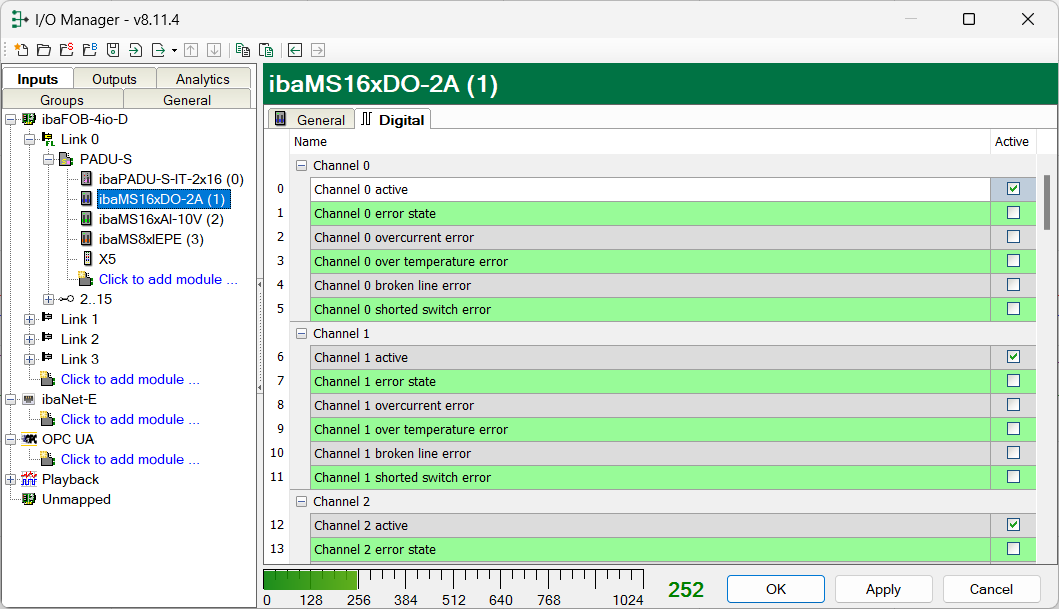Image resolution: width=1059 pixels, height=609 pixels.
Task: Click the ibaFOB-4io-D board icon
Action: [29, 120]
